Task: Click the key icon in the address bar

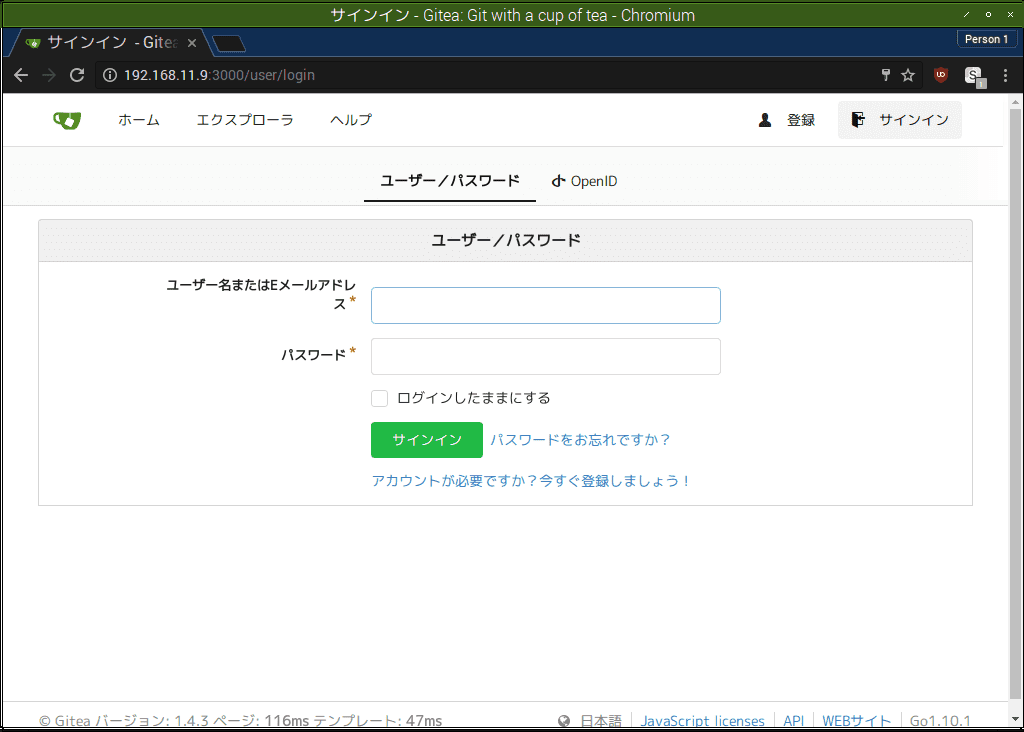Action: tap(885, 75)
